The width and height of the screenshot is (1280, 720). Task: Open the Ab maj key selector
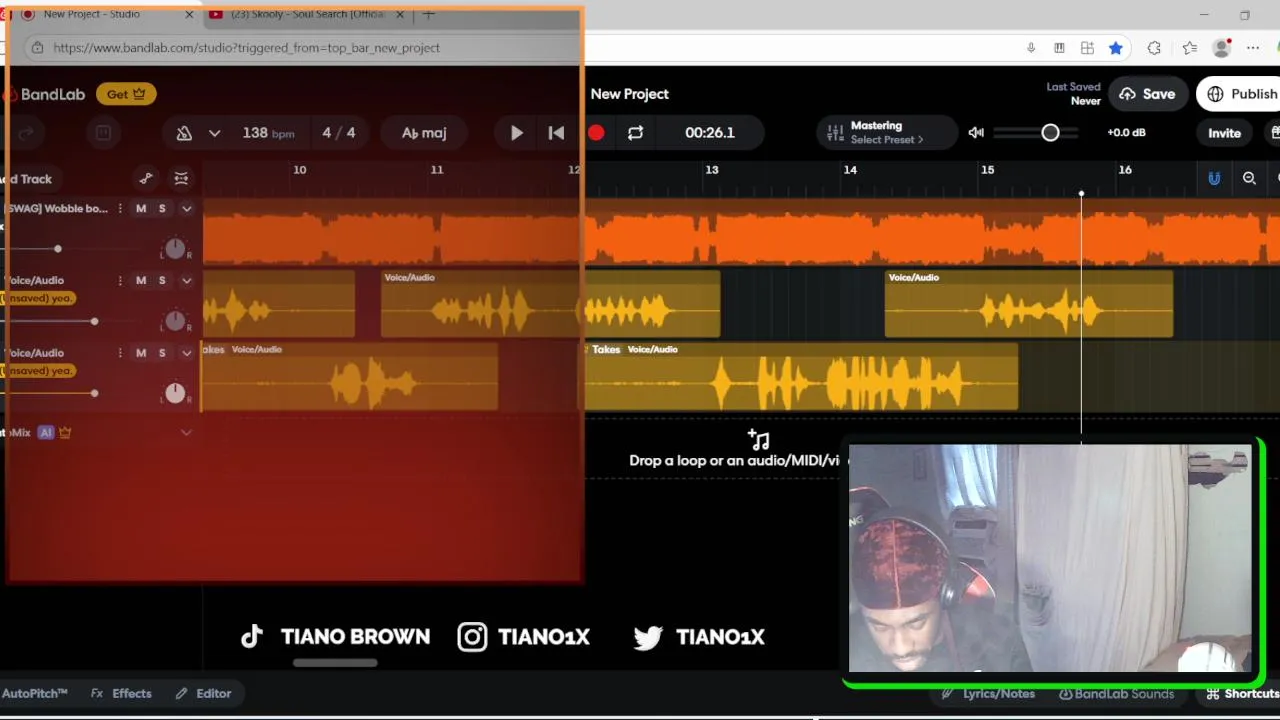click(424, 133)
